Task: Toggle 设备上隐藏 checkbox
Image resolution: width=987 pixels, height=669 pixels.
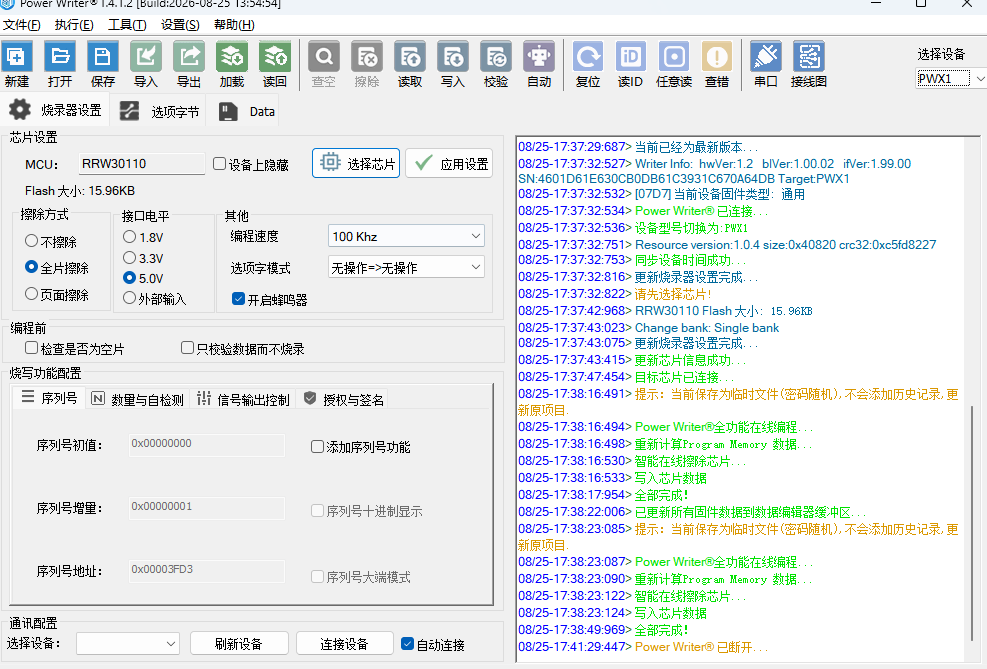Action: (x=220, y=164)
